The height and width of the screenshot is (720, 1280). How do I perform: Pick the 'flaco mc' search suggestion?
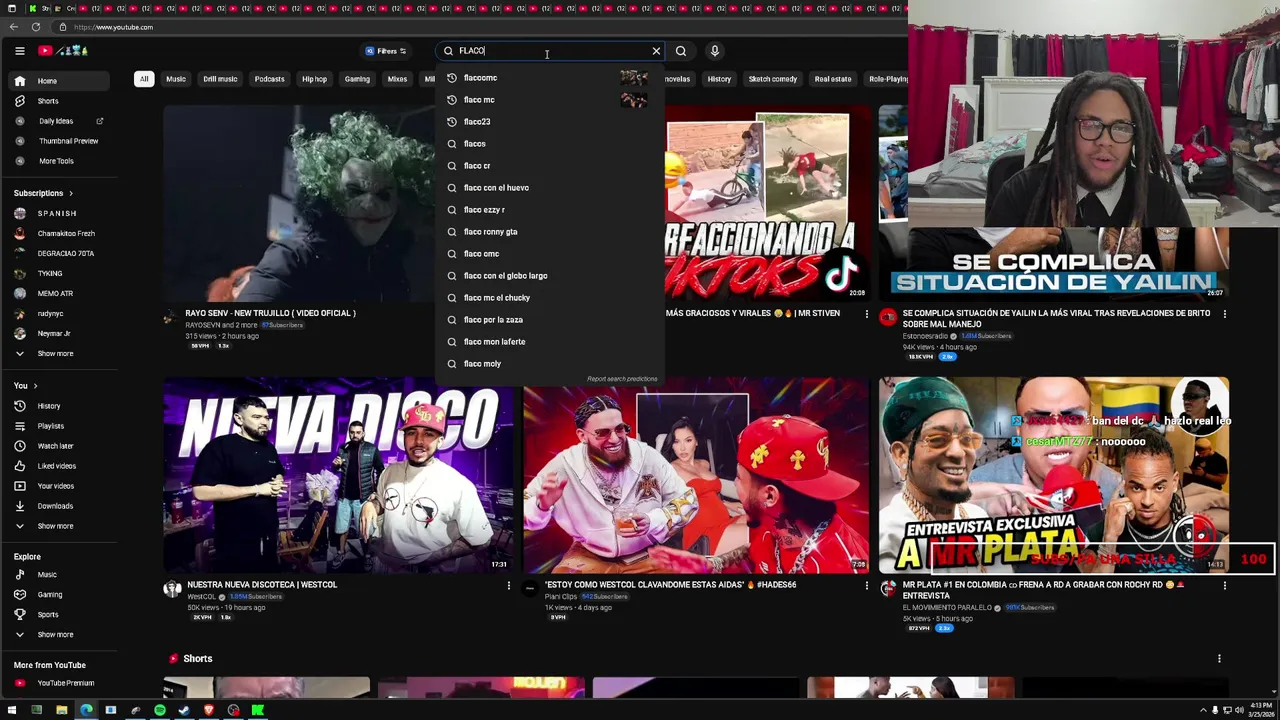(548, 100)
